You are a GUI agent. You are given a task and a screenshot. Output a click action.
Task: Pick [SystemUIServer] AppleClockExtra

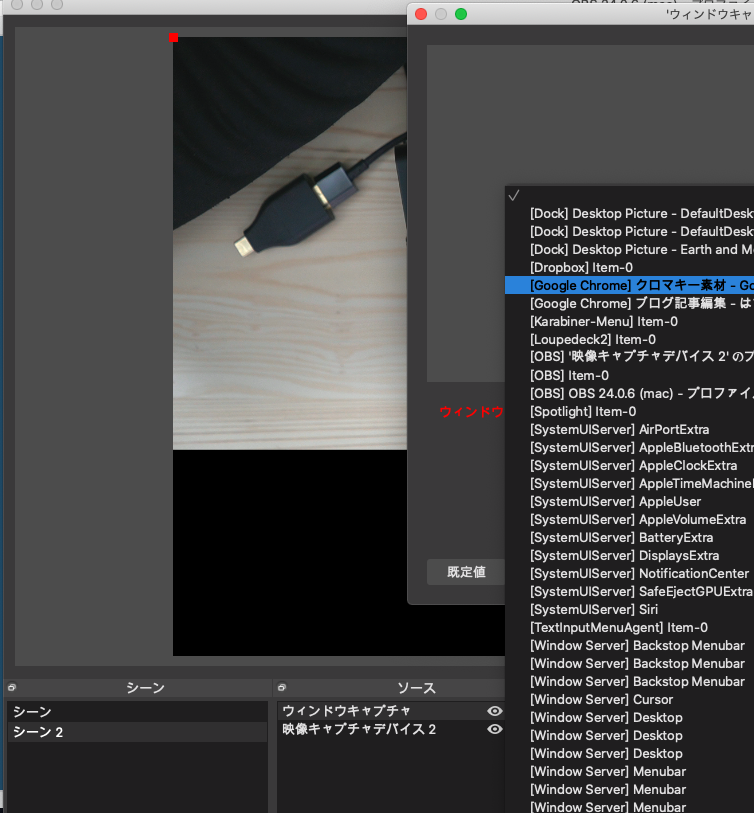[630, 466]
